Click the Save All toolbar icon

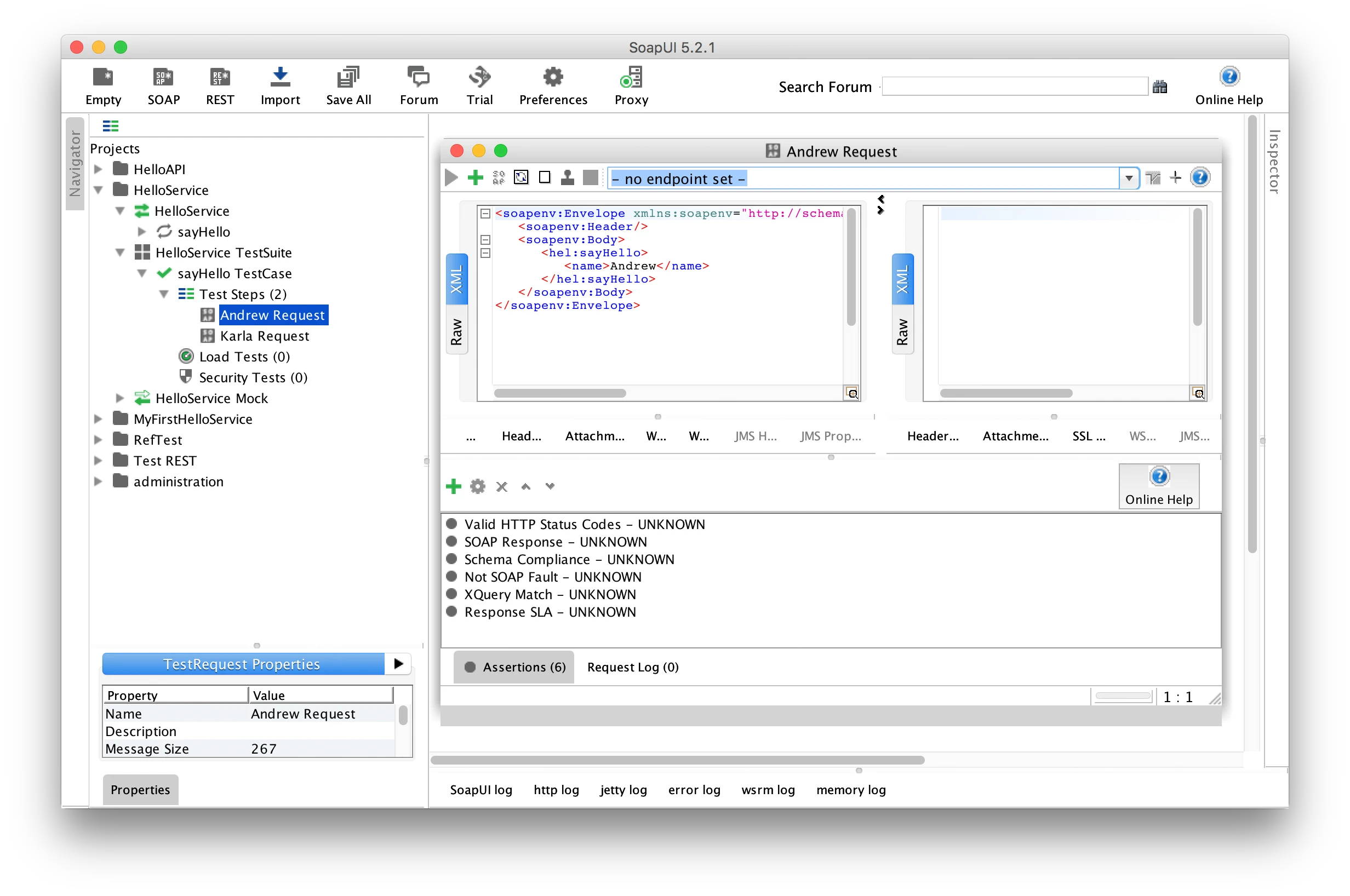coord(348,78)
